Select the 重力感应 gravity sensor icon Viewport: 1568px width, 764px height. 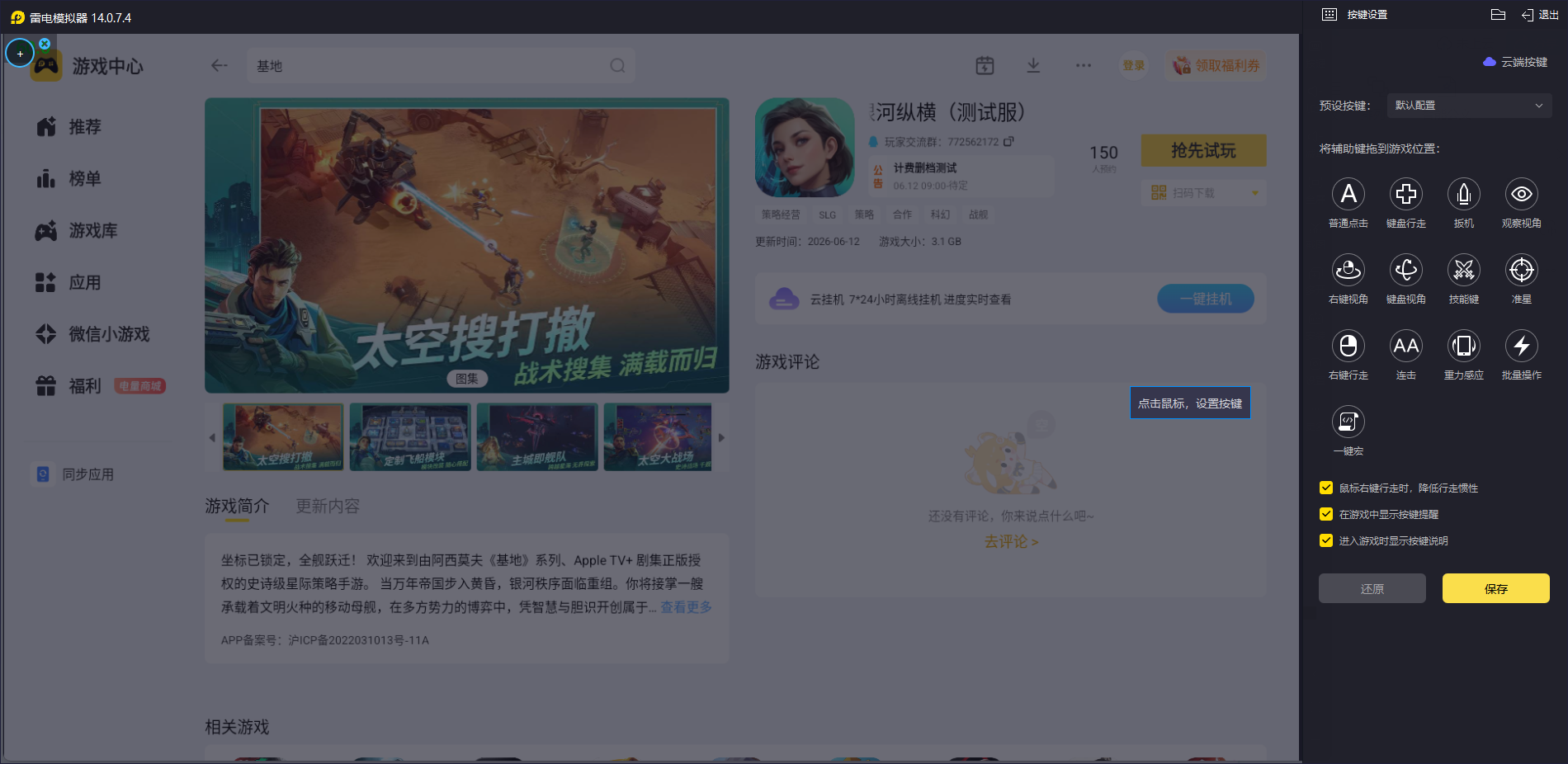(x=1464, y=346)
